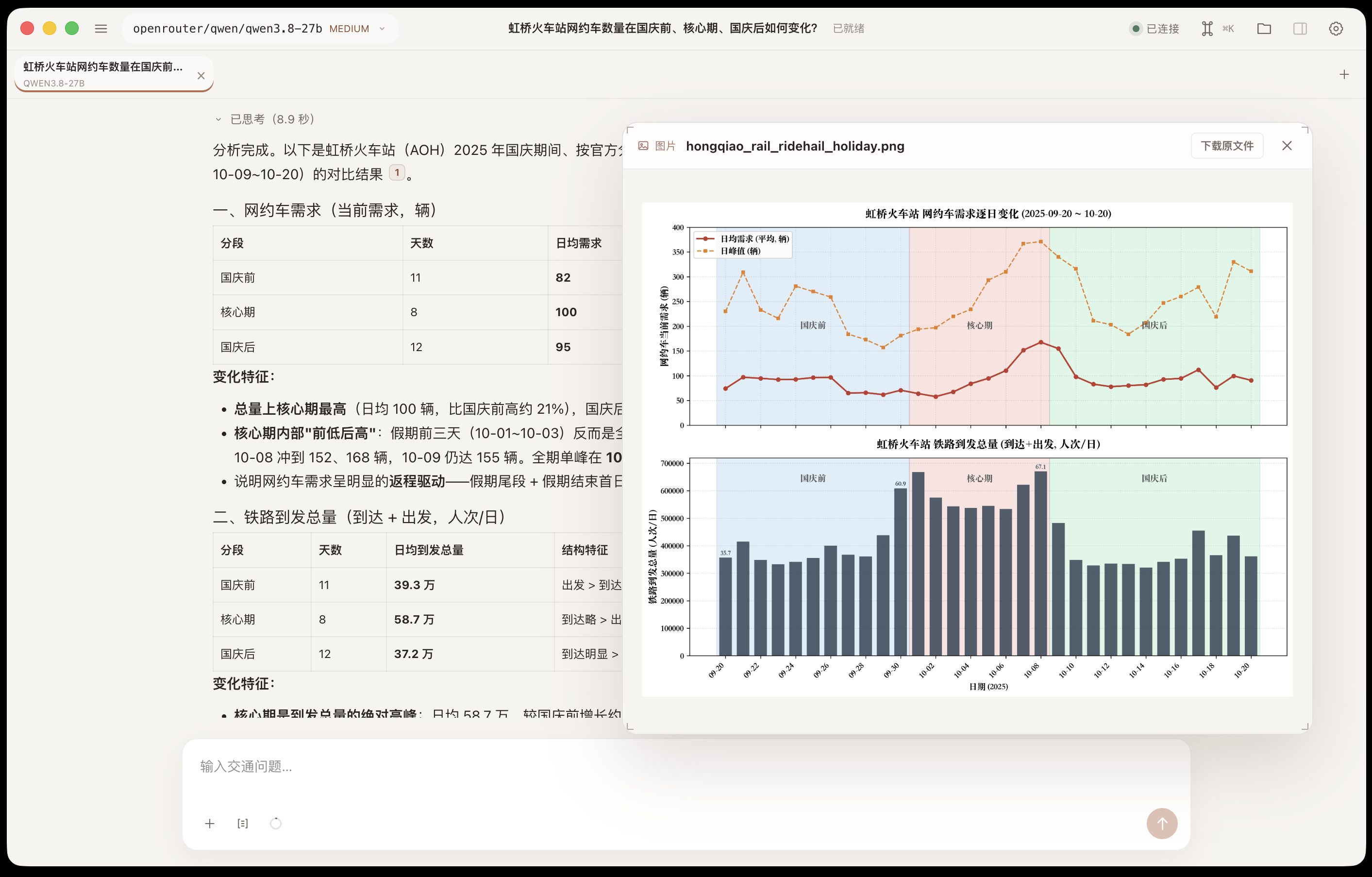Select the 日均需求 column header
1372x877 pixels.
(578, 243)
